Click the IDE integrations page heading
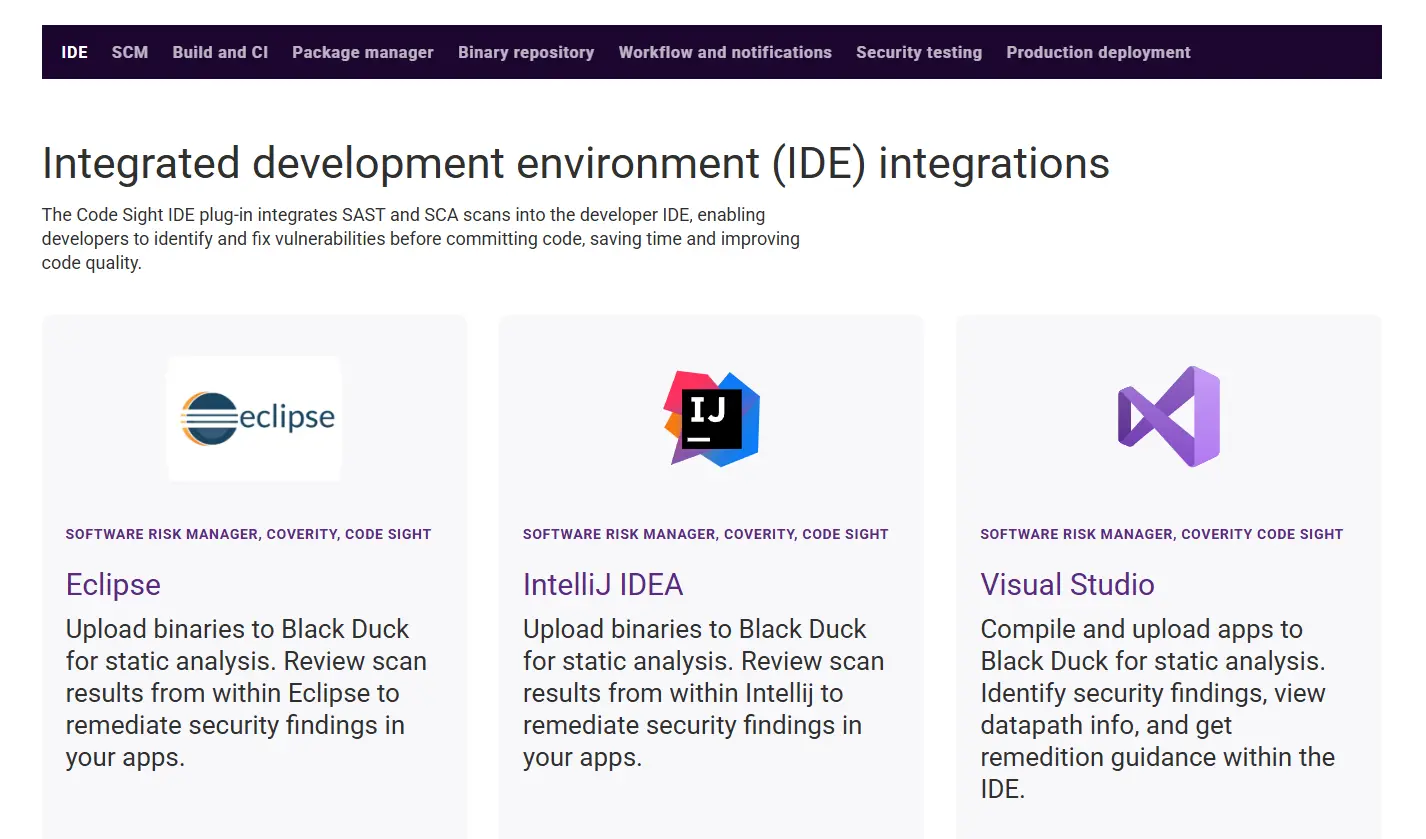 pyautogui.click(x=576, y=163)
